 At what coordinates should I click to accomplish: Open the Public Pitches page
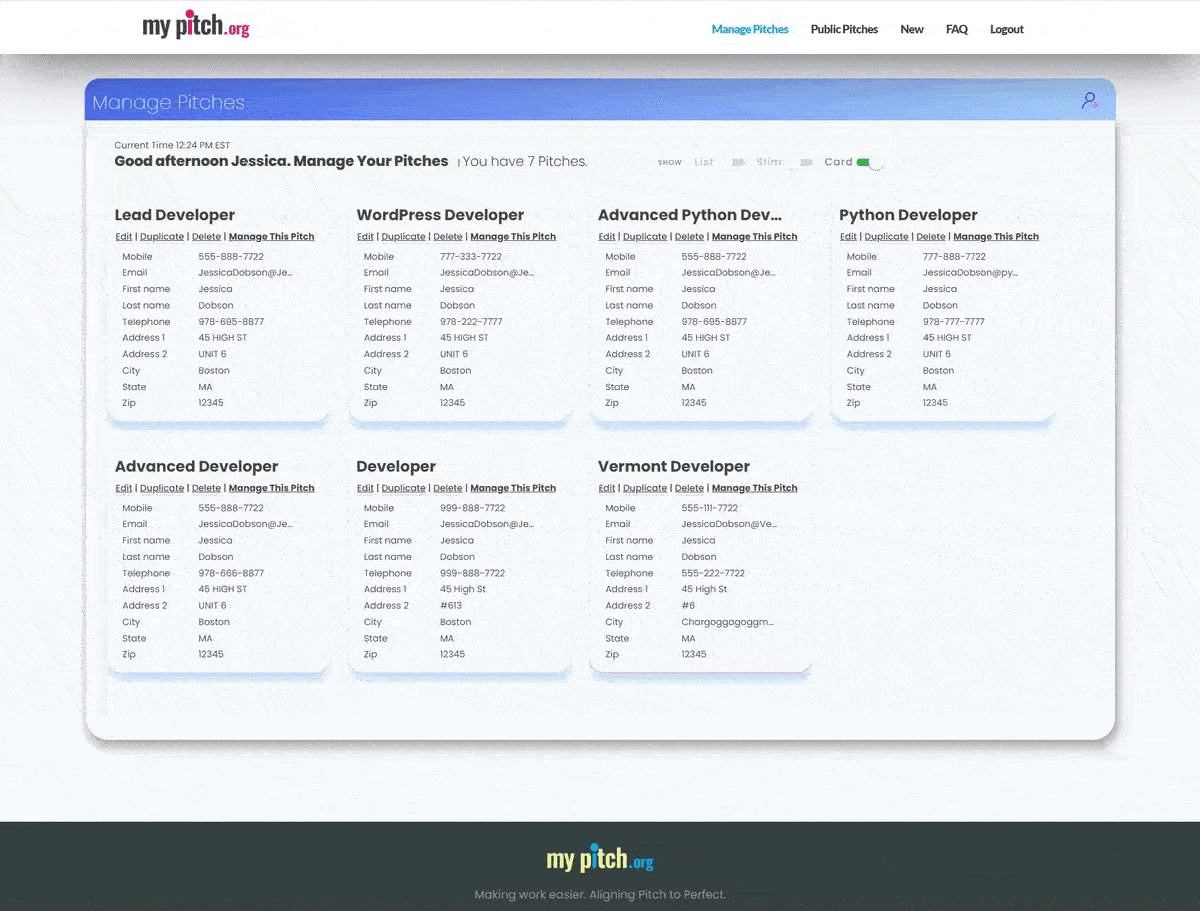(x=843, y=29)
